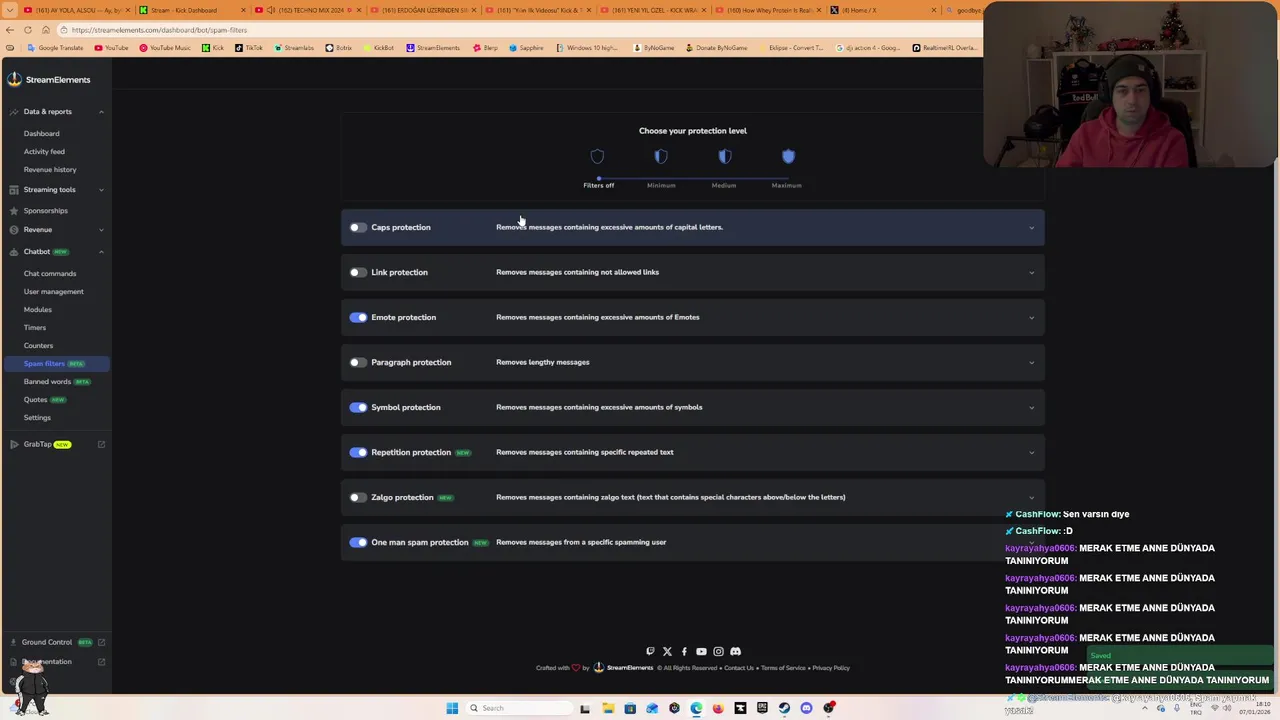1280x720 pixels.
Task: Switch off Symbol protection toggle
Action: [x=358, y=407]
